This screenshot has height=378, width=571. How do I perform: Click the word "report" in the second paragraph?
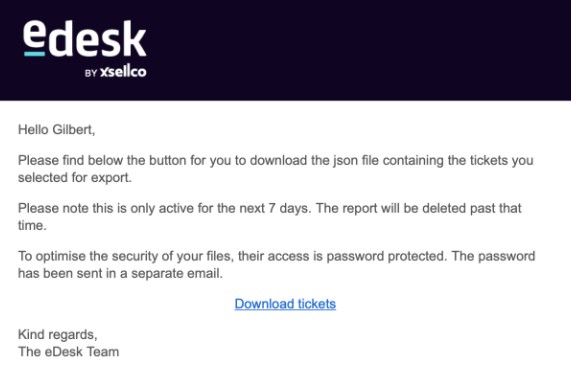pyautogui.click(x=360, y=208)
